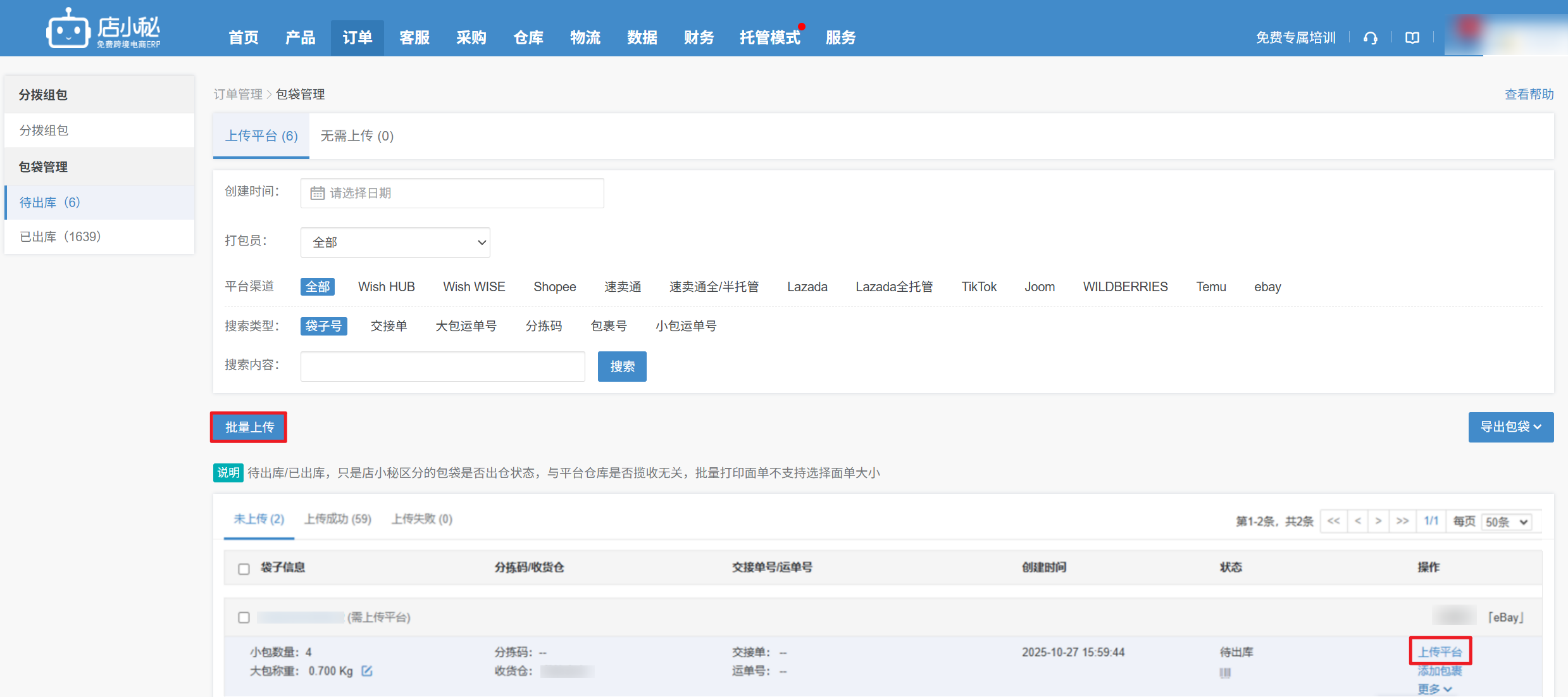This screenshot has width=1568, height=697.
Task: Click the 查看帮助 link
Action: click(x=1528, y=94)
